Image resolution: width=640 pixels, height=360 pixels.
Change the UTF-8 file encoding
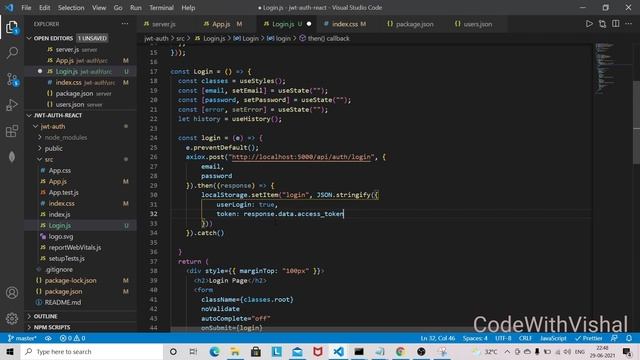pyautogui.click(x=503, y=338)
